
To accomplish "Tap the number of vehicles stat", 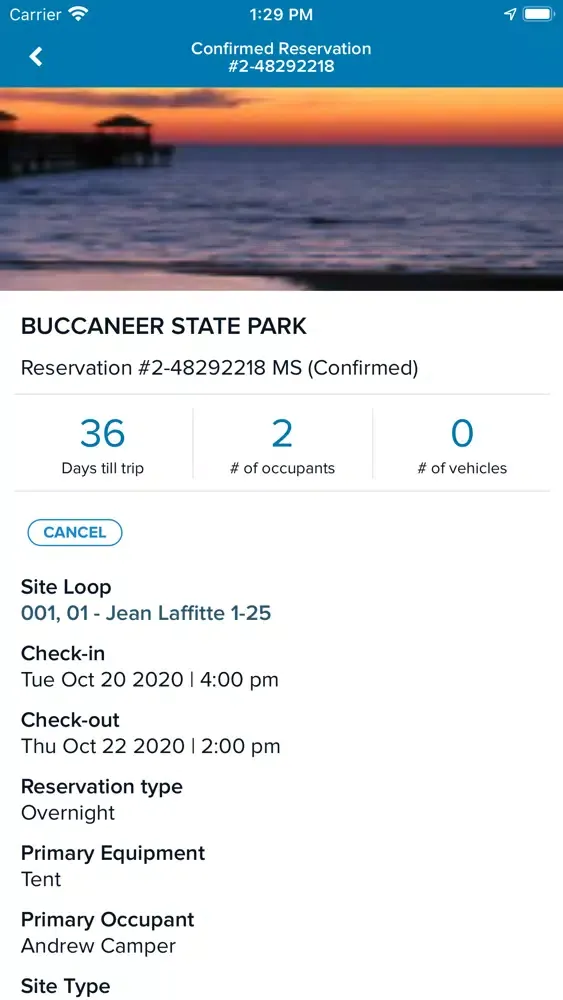I will click(462, 444).
